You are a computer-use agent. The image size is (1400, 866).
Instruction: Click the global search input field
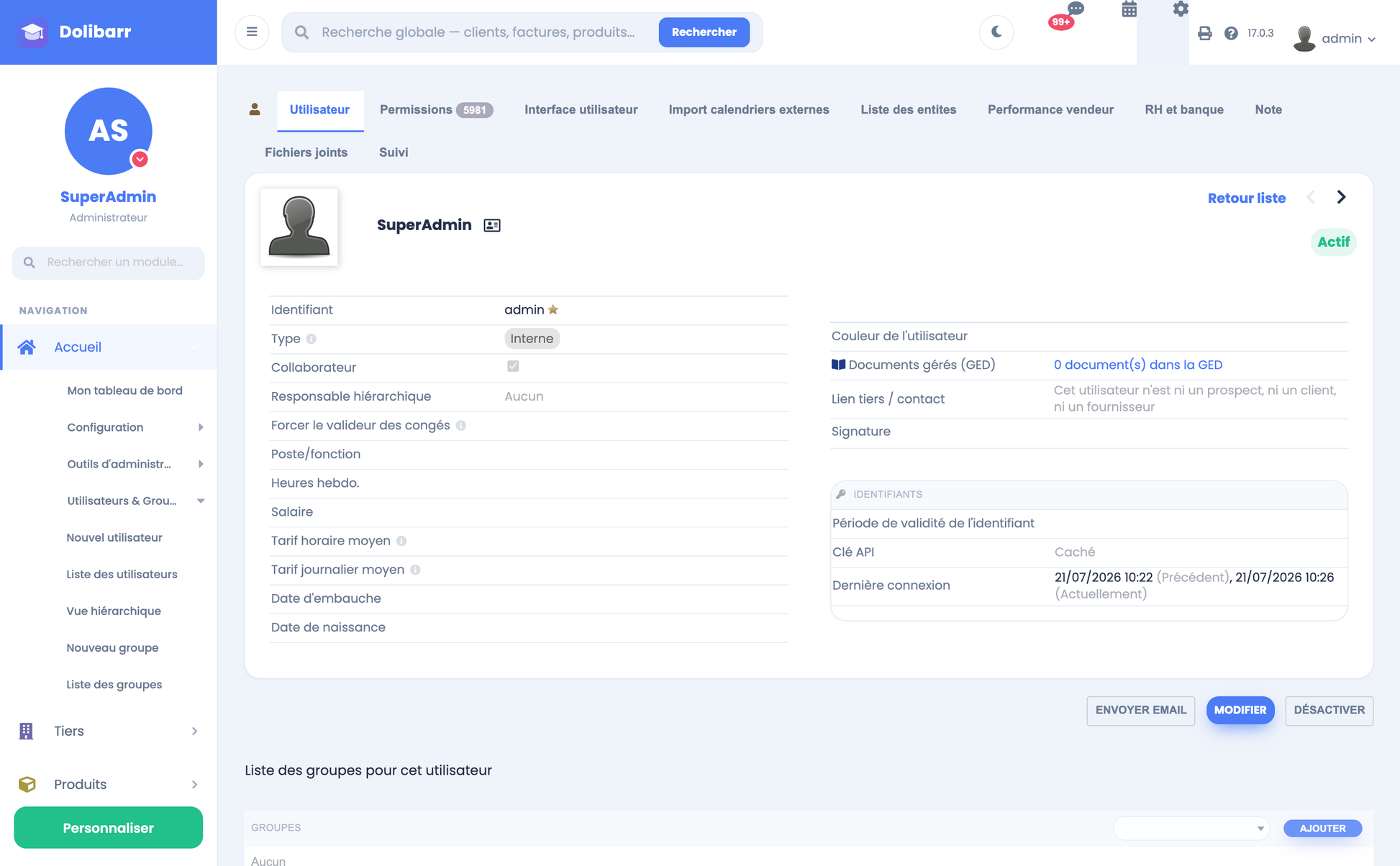[478, 32]
